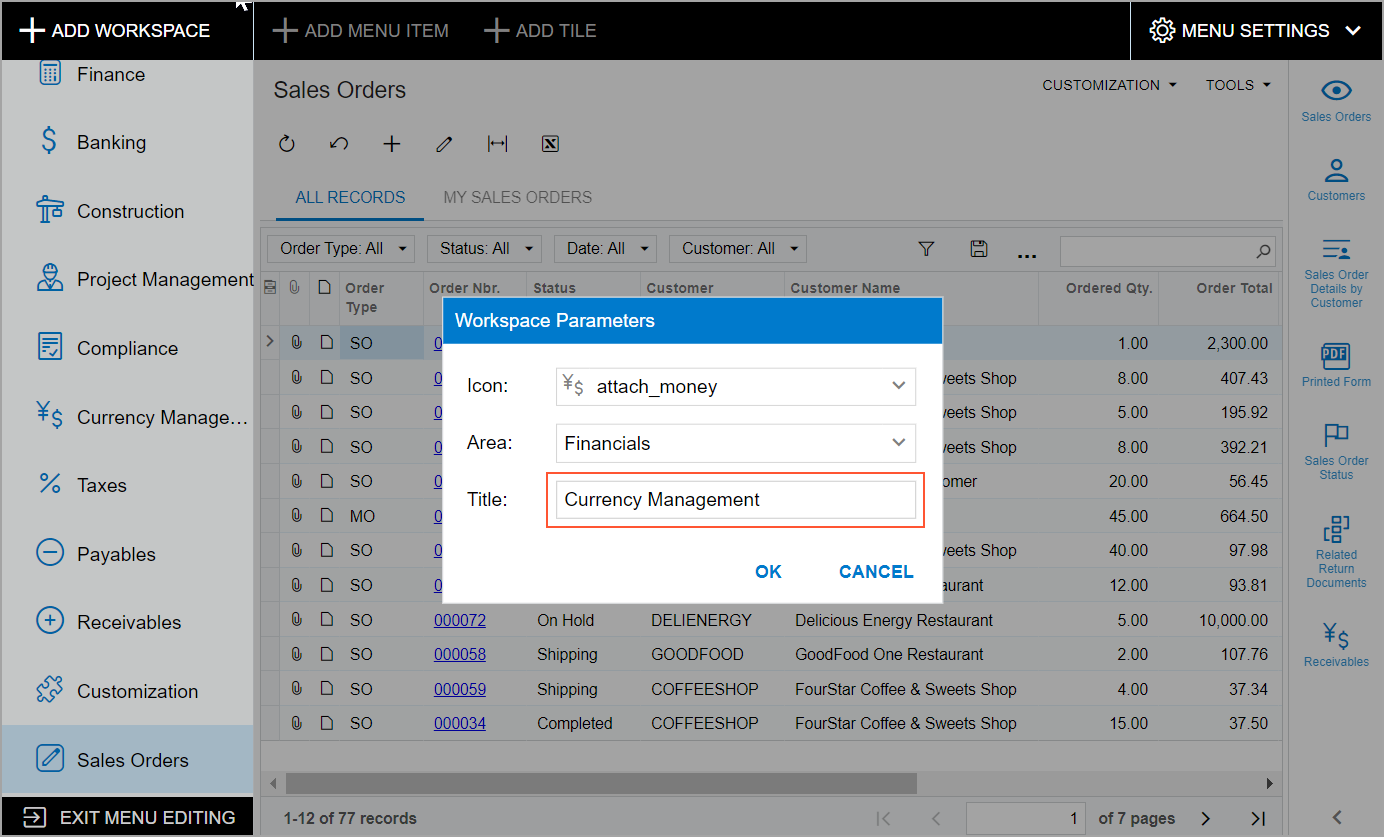Viewport: 1384px width, 837px height.
Task: Click the Excel export icon
Action: coord(549,144)
